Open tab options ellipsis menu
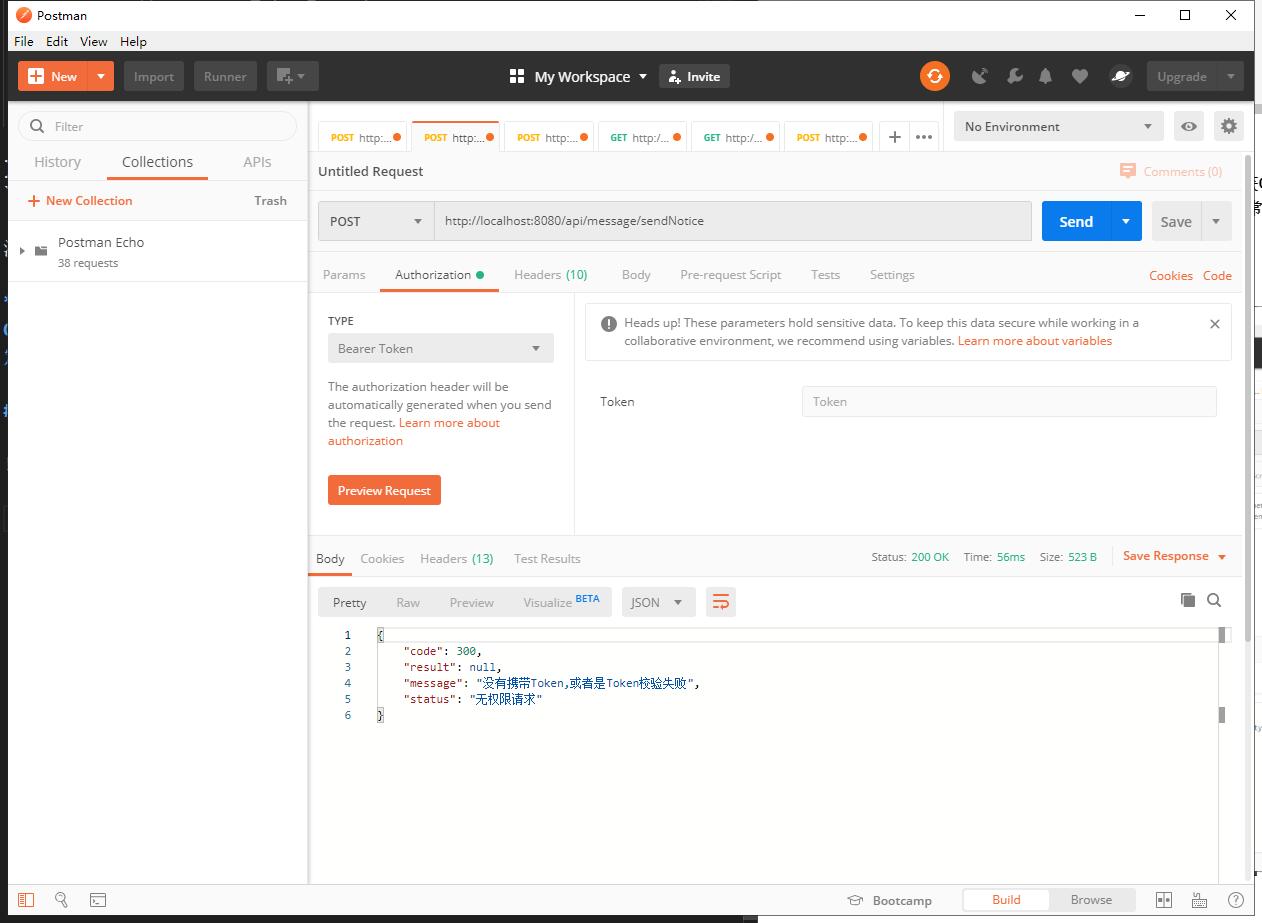1262x923 pixels. tap(924, 137)
